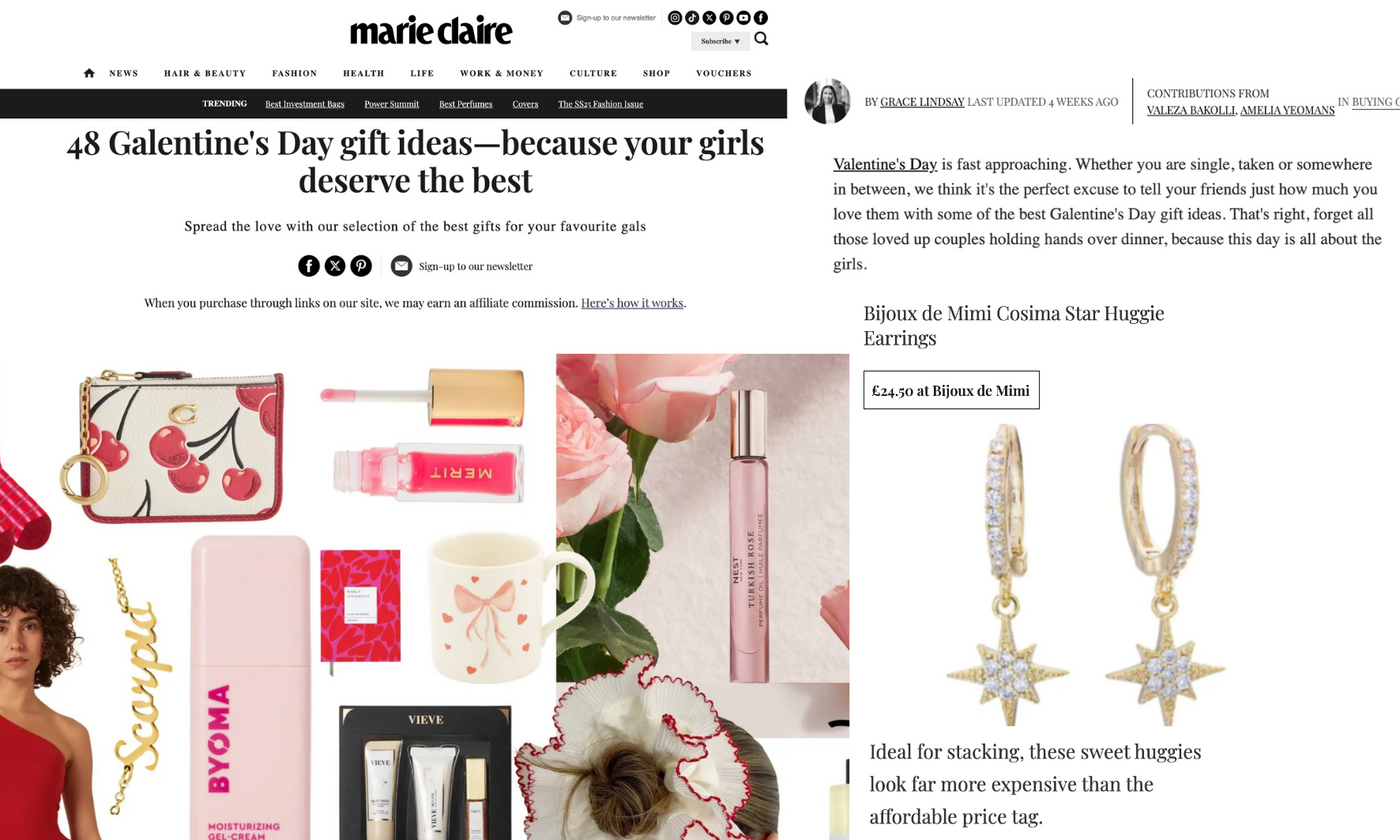Share article on Pinterest icon below subtitle
Image resolution: width=1400 pixels, height=840 pixels.
(361, 266)
